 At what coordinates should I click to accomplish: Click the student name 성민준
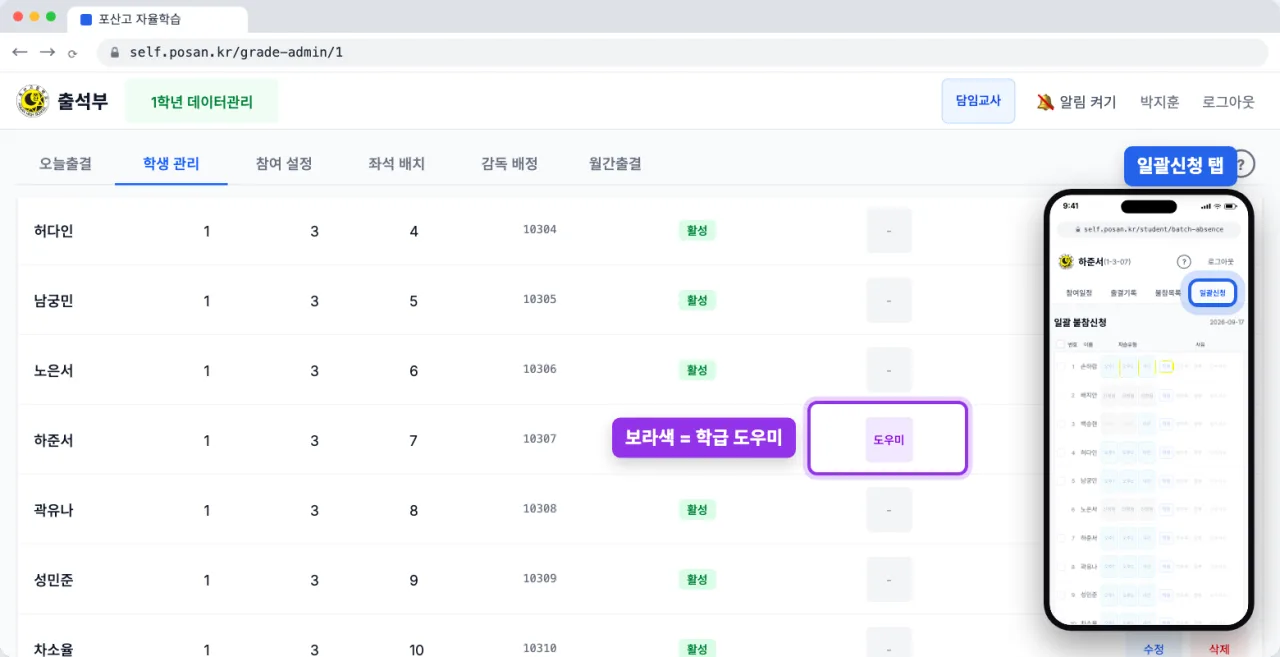coord(54,580)
